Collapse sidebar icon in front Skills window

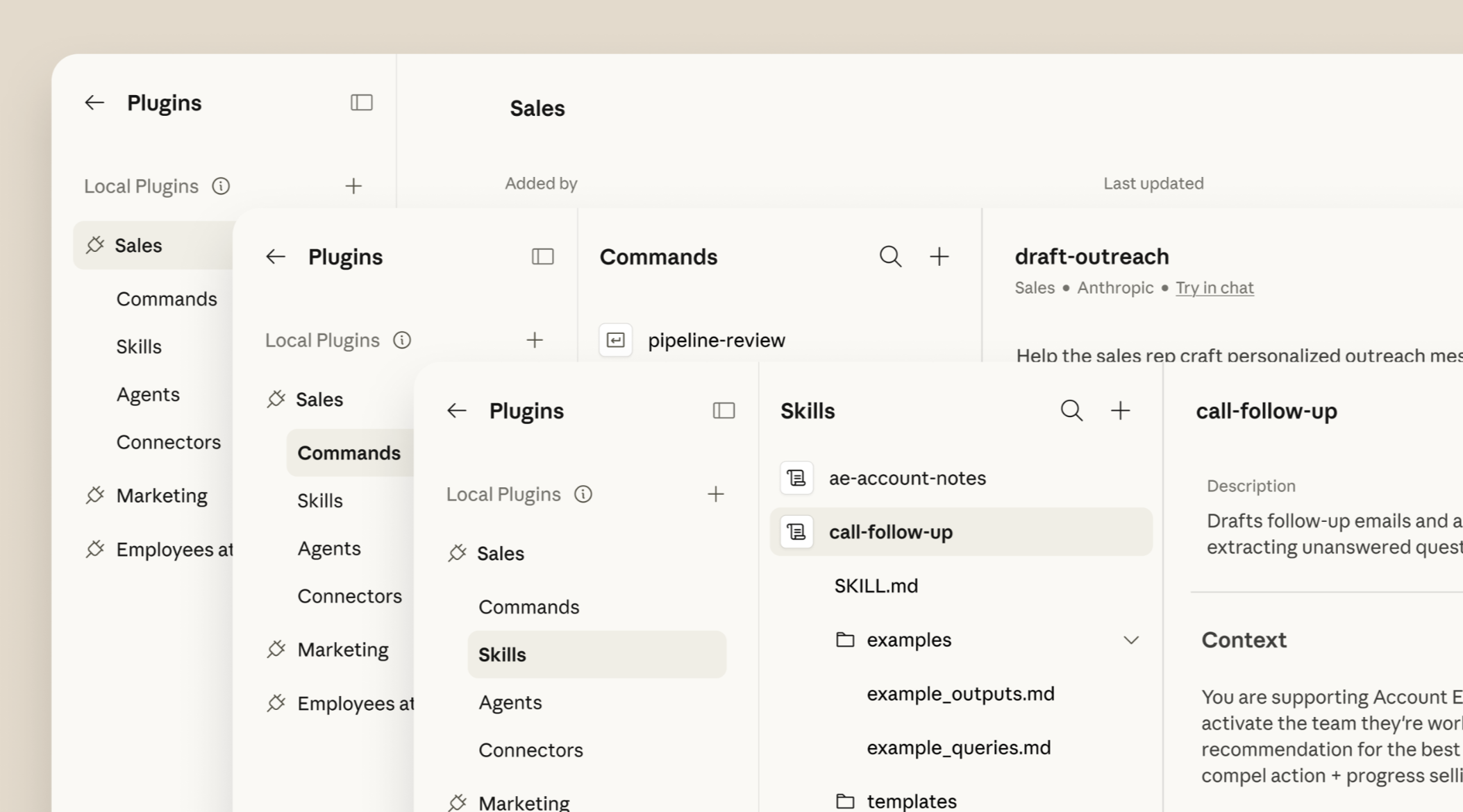pos(724,411)
